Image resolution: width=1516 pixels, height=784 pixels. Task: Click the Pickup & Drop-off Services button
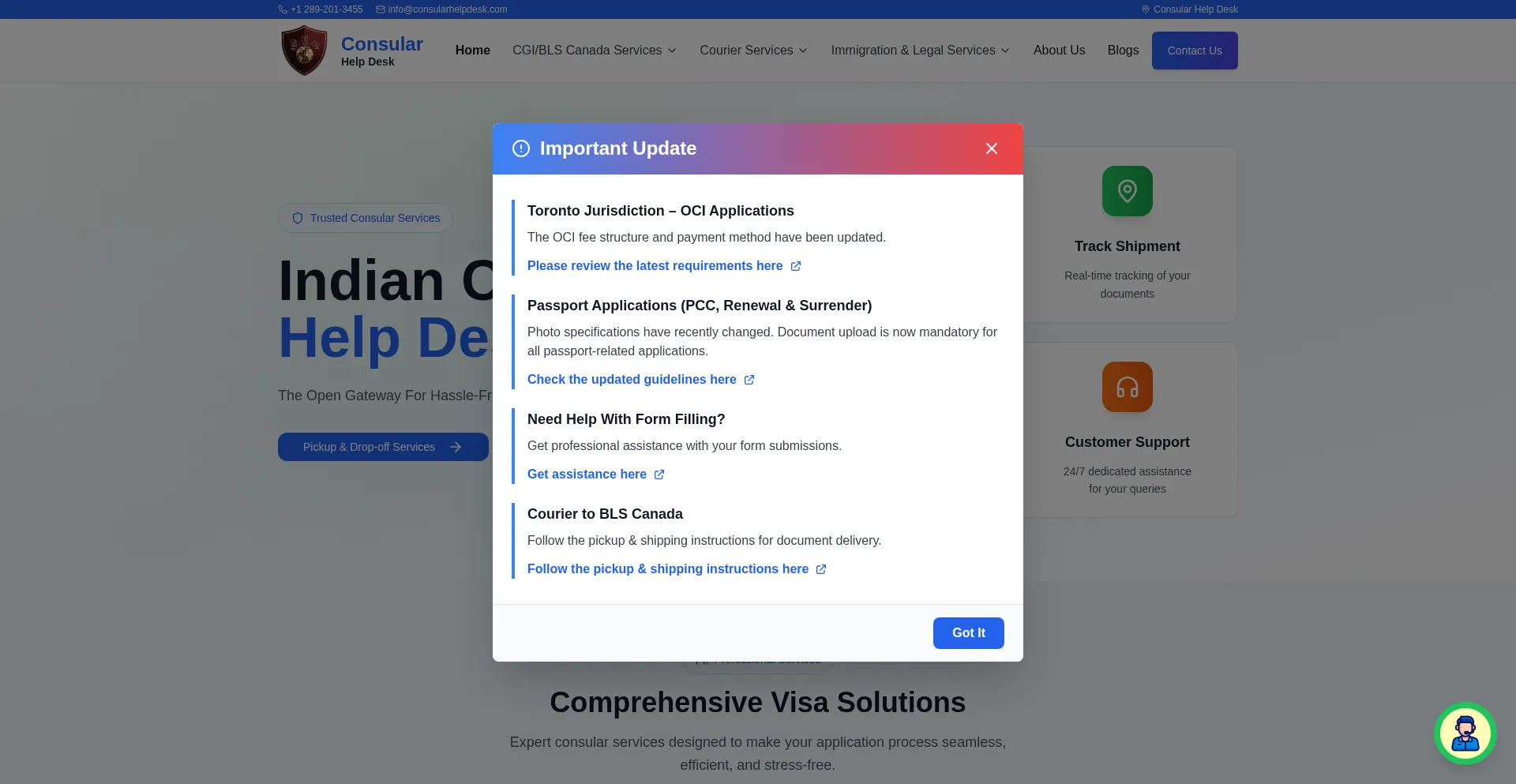click(x=383, y=447)
